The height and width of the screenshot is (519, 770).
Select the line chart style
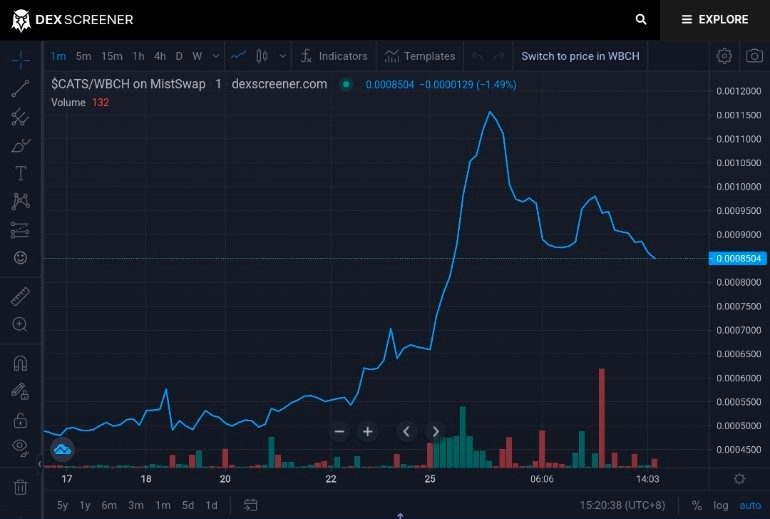pyautogui.click(x=239, y=56)
